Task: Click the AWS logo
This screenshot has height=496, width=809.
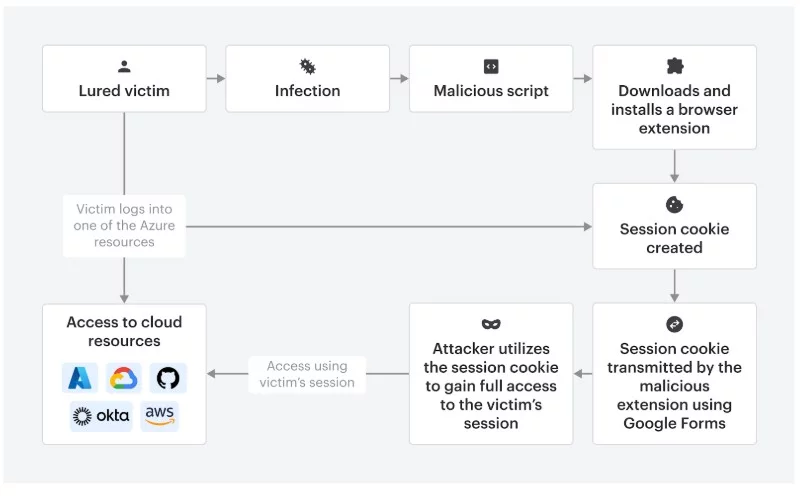Action: 160,415
